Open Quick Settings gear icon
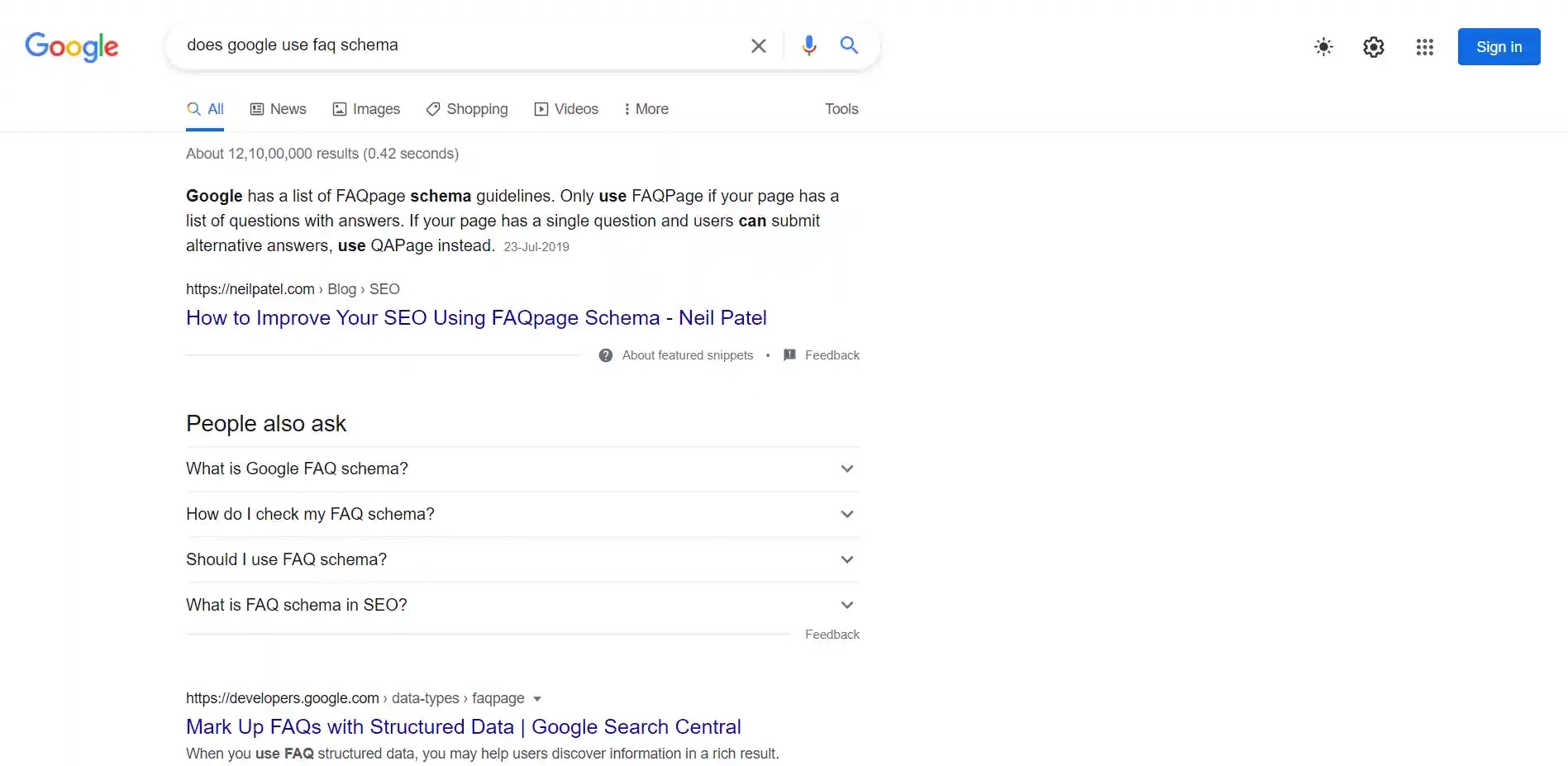Image resolution: width=1568 pixels, height=766 pixels. [x=1373, y=46]
